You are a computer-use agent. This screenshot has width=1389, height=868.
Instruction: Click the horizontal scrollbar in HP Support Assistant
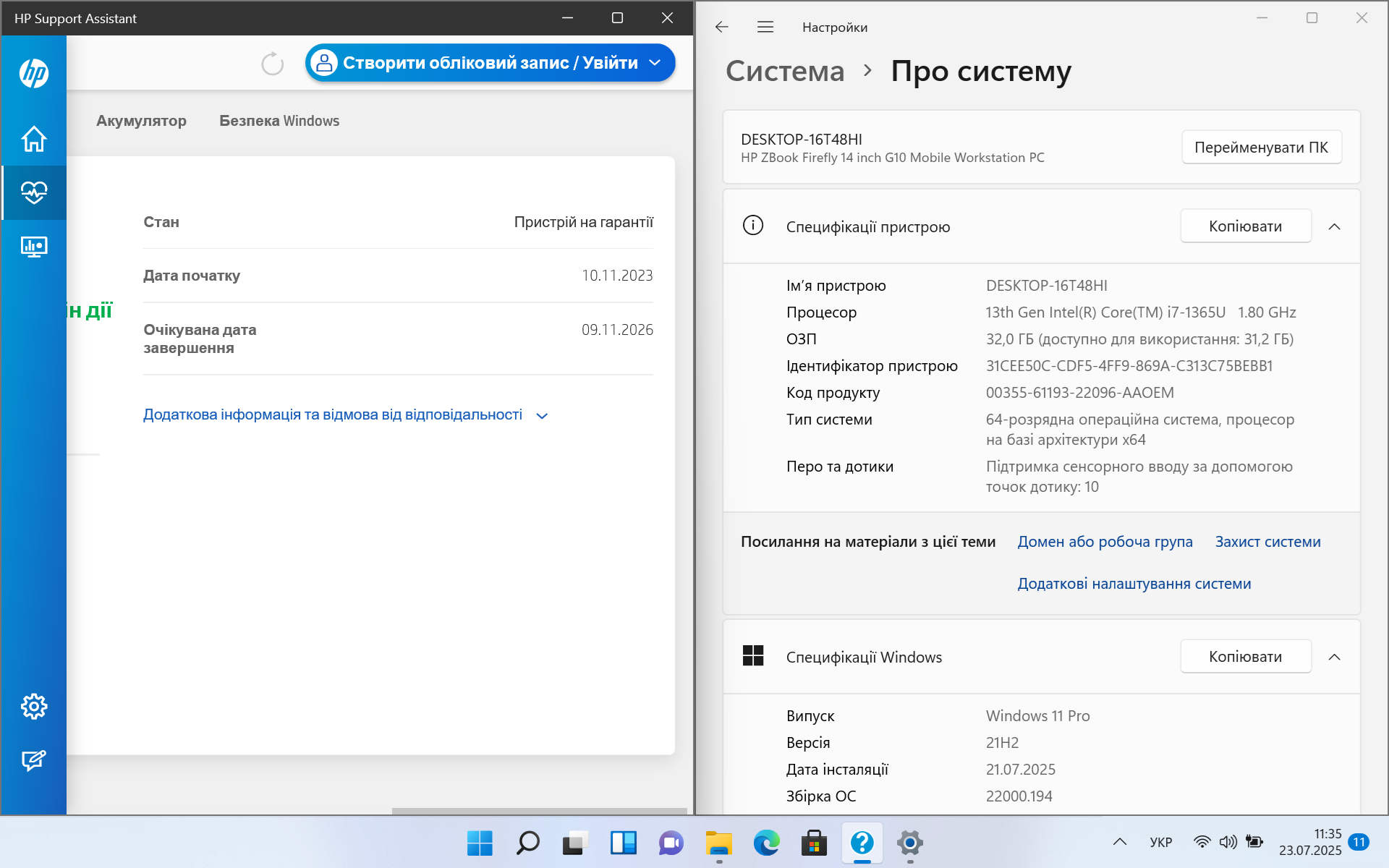pyautogui.click(x=540, y=811)
